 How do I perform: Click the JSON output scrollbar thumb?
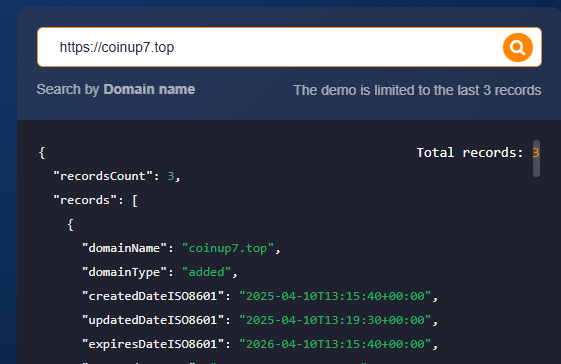tap(536, 158)
